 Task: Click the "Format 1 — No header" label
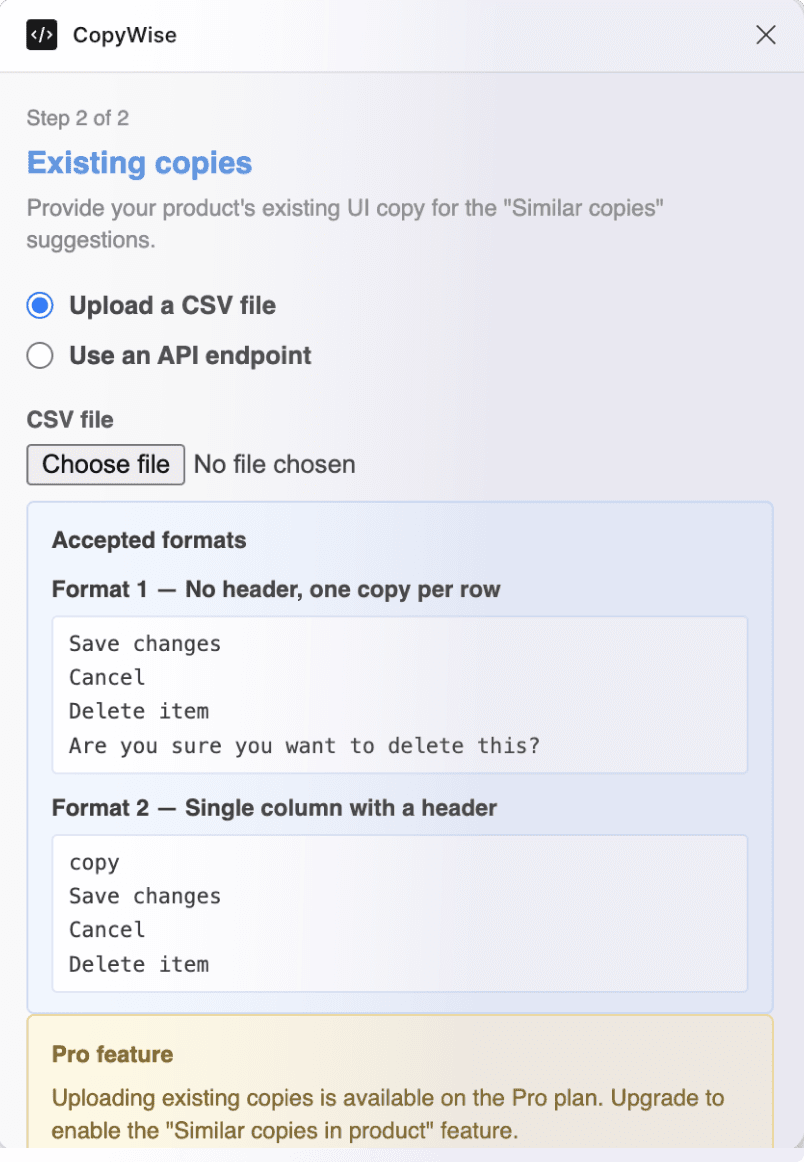pyautogui.click(x=275, y=589)
